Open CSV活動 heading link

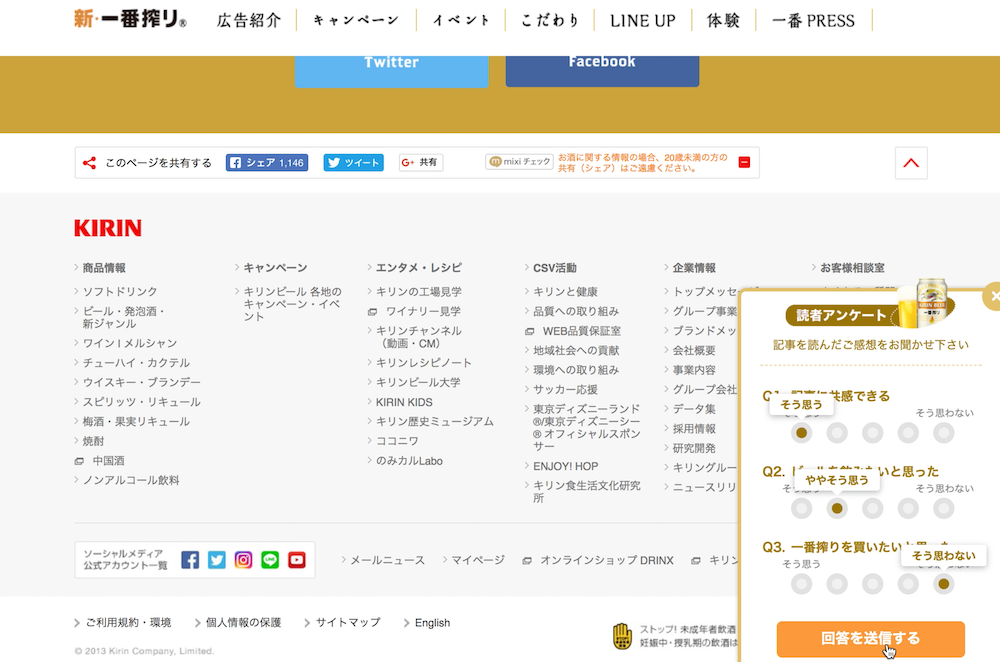coord(555,268)
